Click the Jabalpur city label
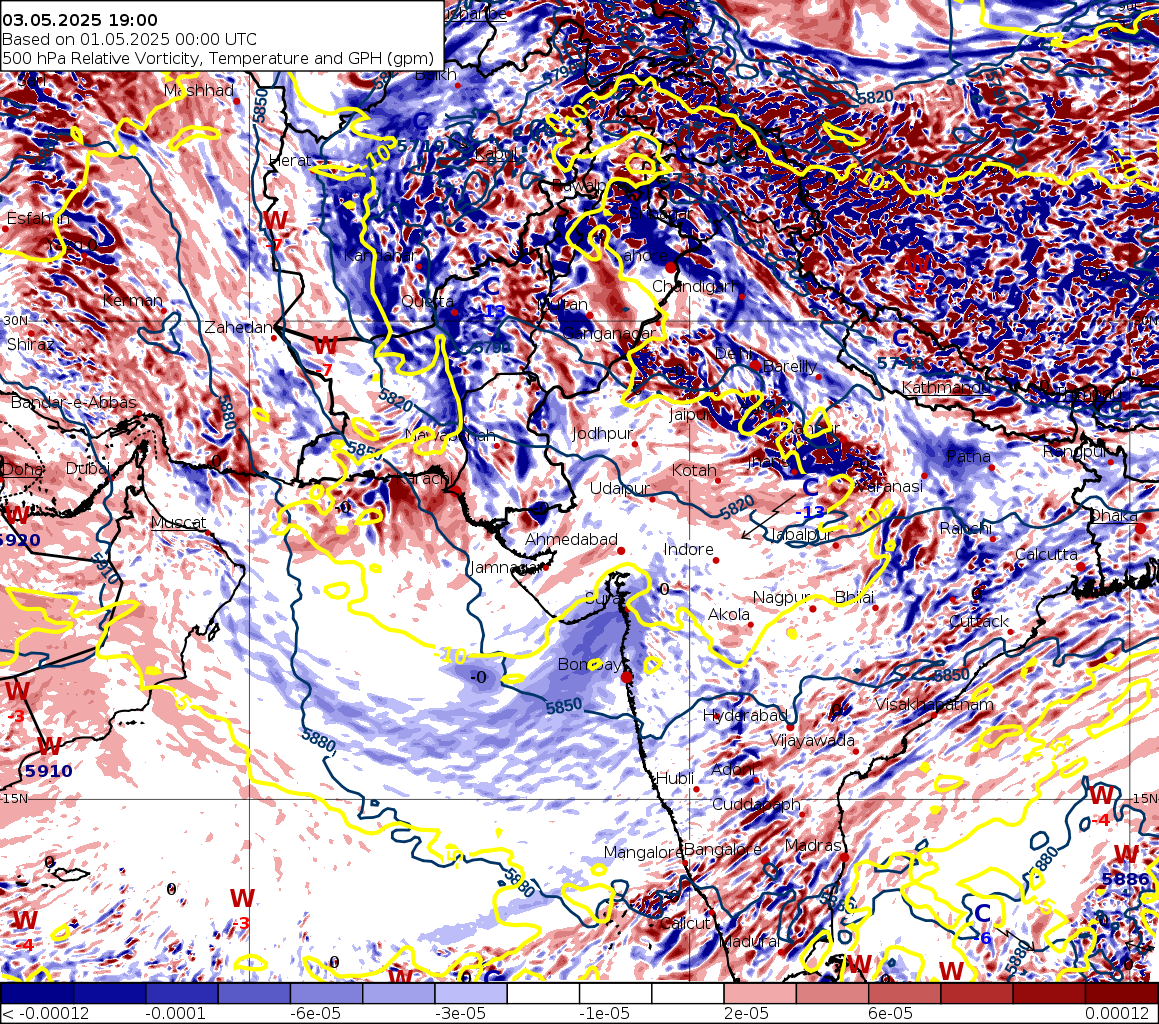Image resolution: width=1159 pixels, height=1024 pixels. coord(802,535)
